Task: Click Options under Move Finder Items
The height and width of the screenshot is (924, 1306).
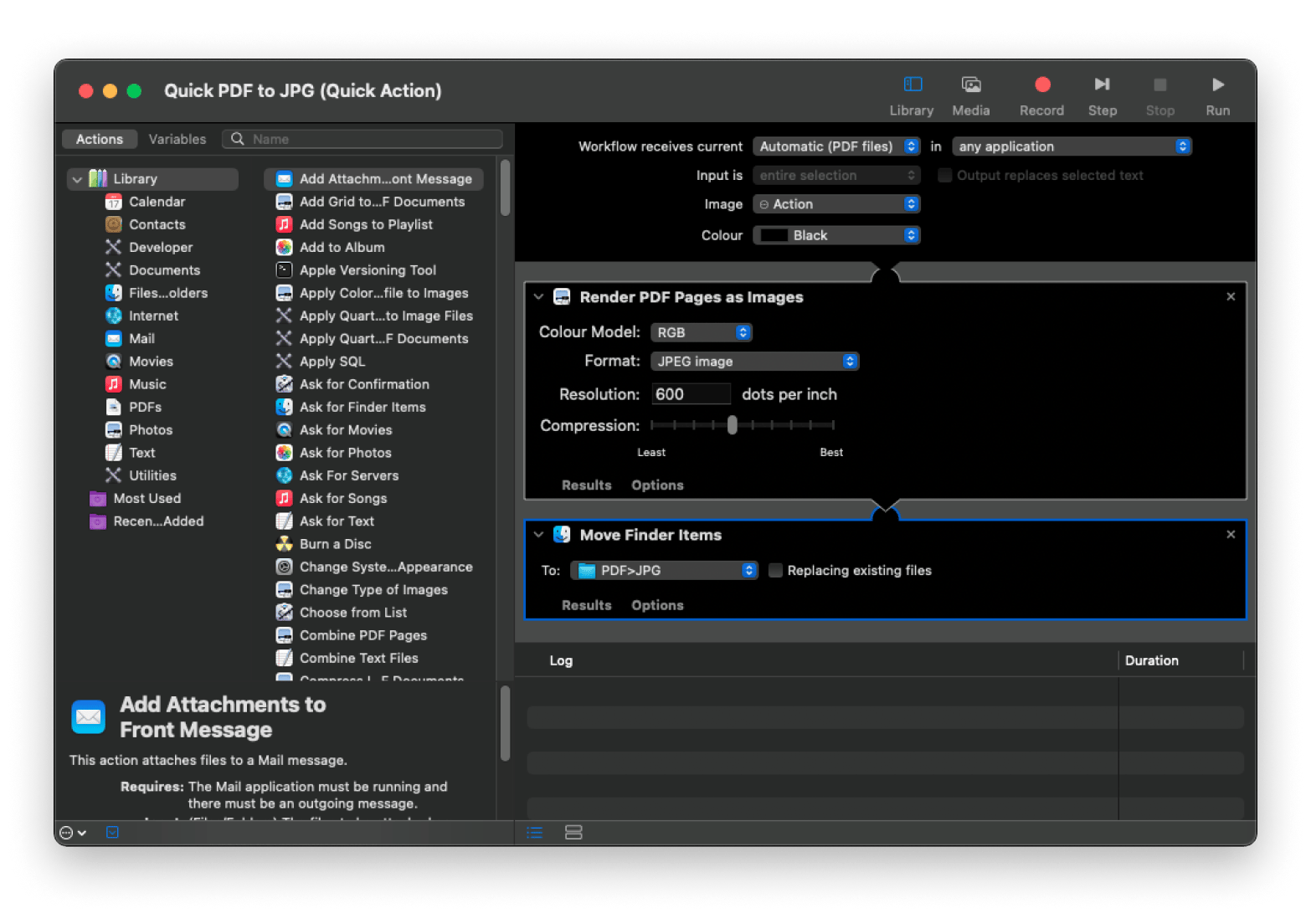Action: pyautogui.click(x=657, y=605)
